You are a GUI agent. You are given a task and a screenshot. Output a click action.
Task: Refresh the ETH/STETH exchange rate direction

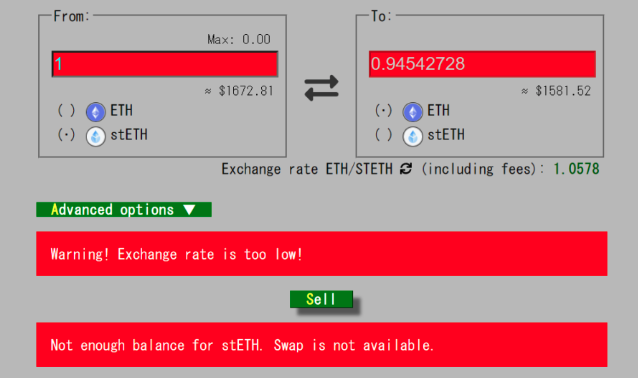406,168
